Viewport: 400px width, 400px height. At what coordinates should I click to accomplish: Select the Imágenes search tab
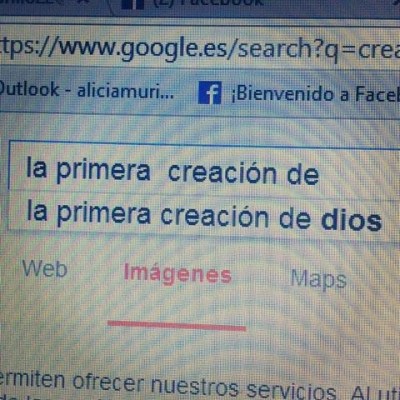[177, 274]
